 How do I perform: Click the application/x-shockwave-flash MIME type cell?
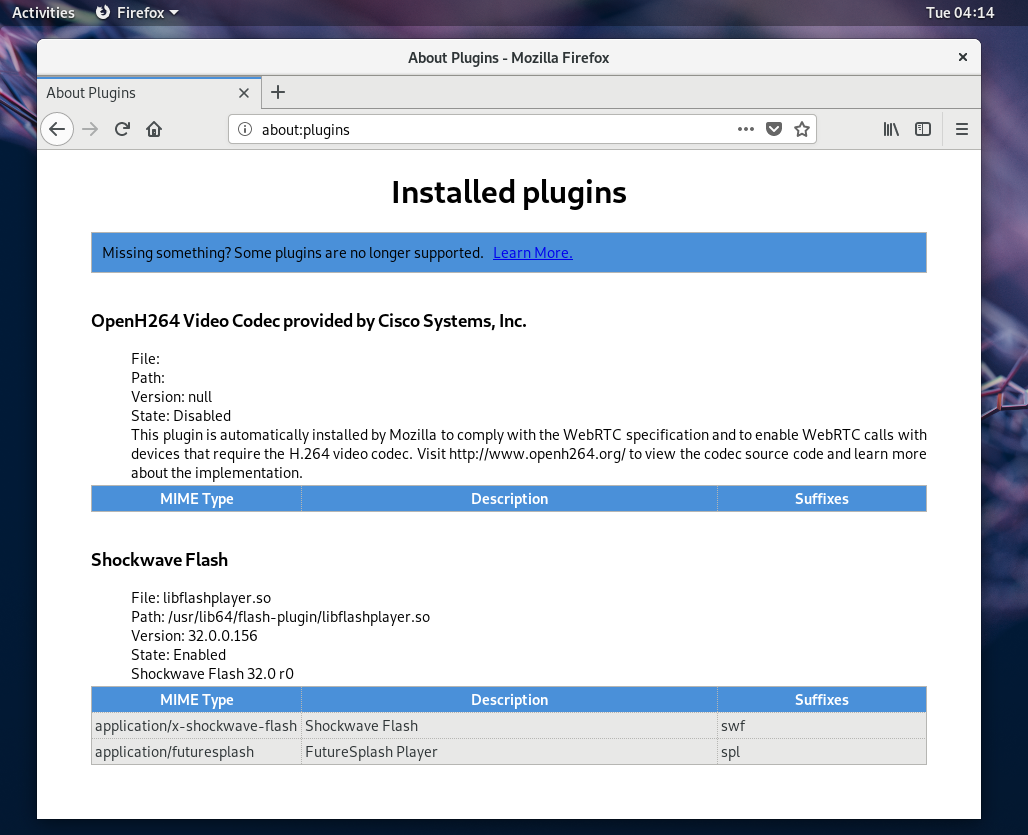[x=196, y=726]
